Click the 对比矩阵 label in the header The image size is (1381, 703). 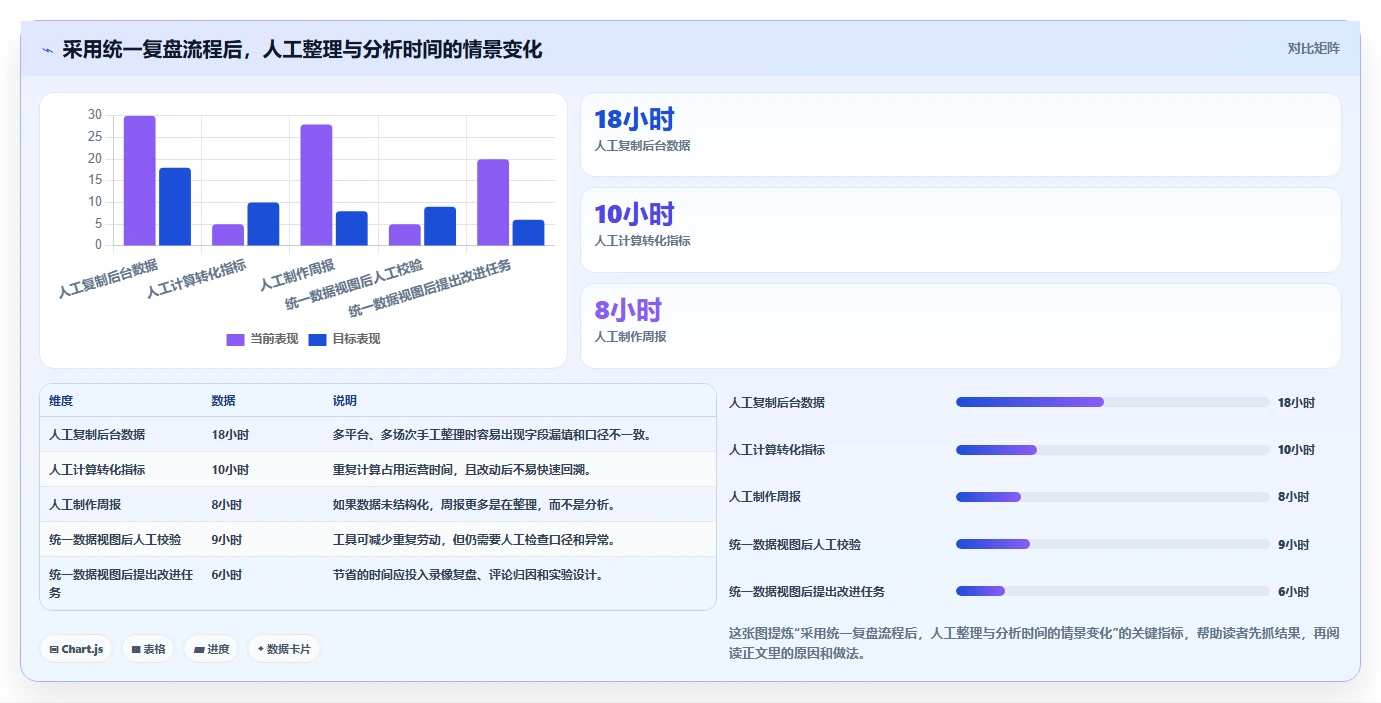coord(1313,48)
